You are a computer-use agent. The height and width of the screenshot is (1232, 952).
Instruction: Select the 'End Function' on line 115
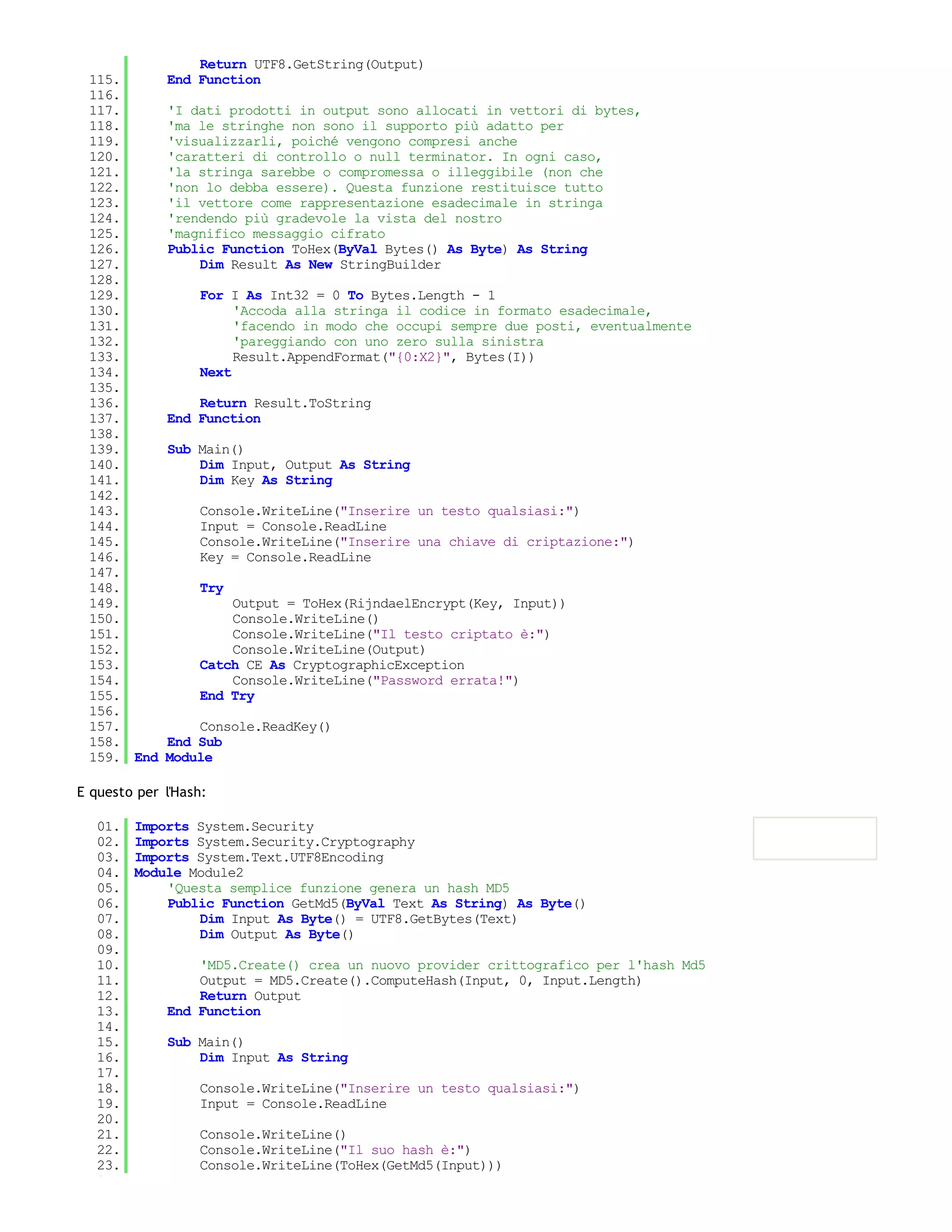[x=214, y=79]
